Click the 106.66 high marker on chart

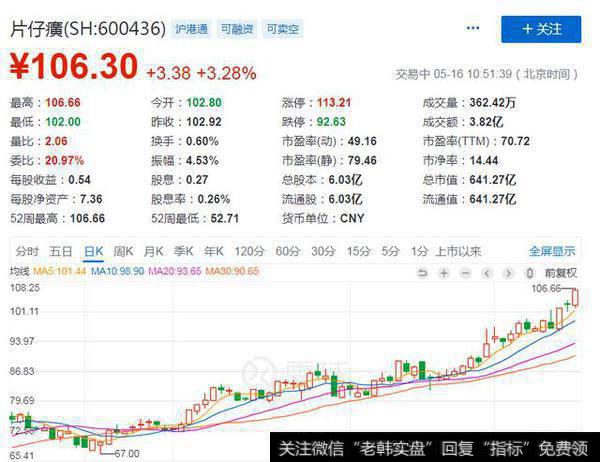point(546,288)
